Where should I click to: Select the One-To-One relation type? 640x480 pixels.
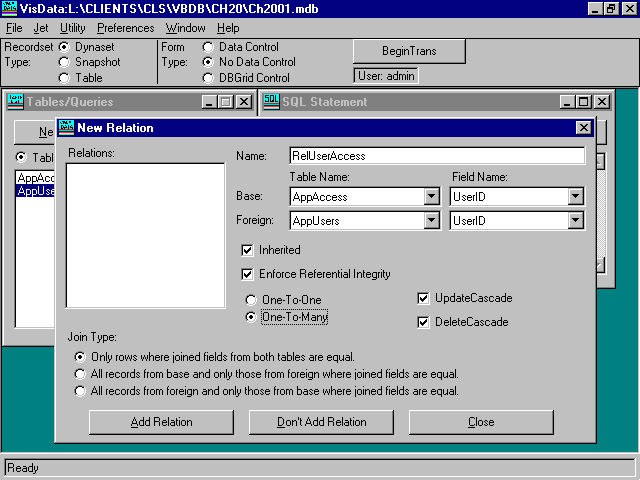[251, 299]
